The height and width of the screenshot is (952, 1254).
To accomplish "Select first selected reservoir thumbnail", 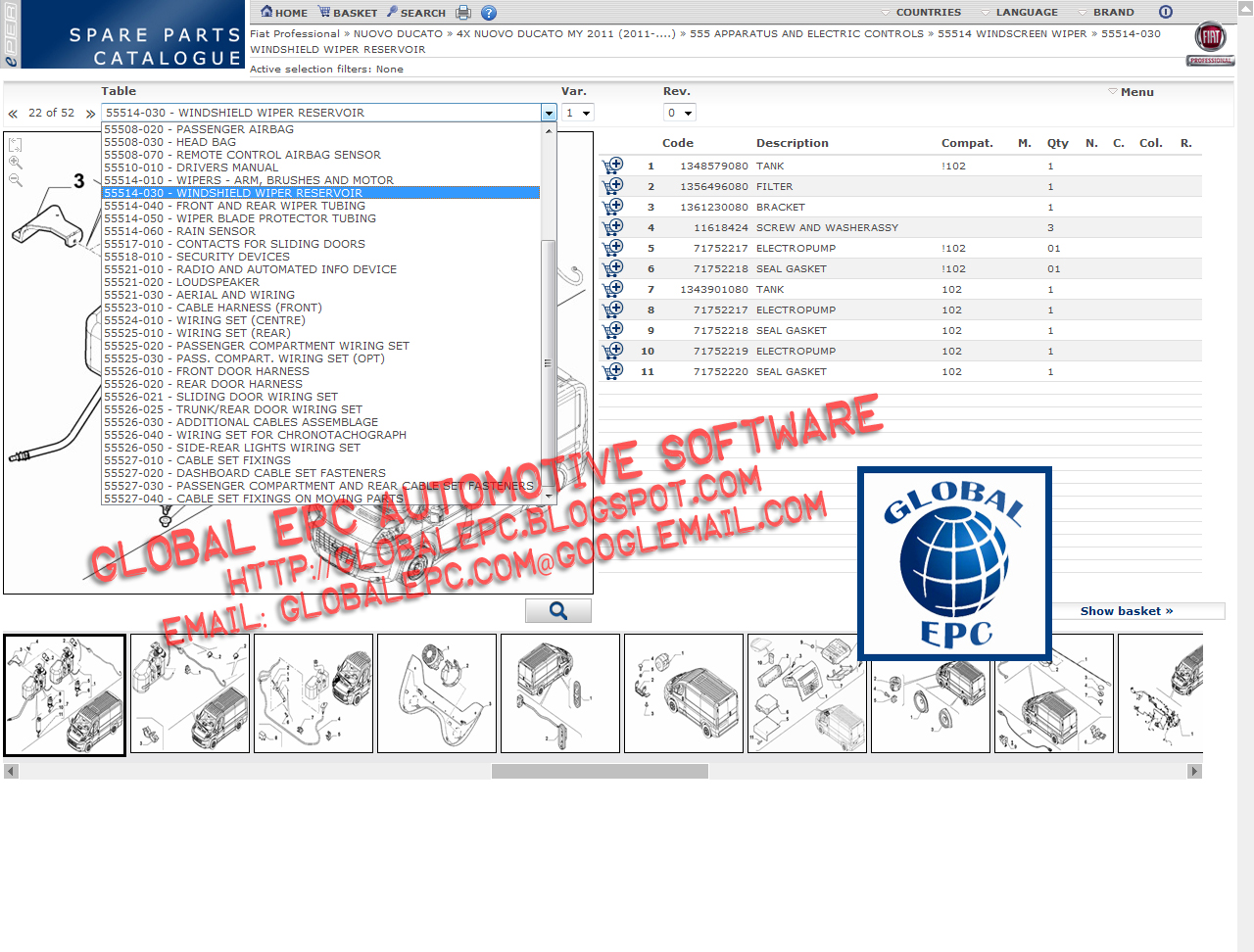I will (65, 695).
